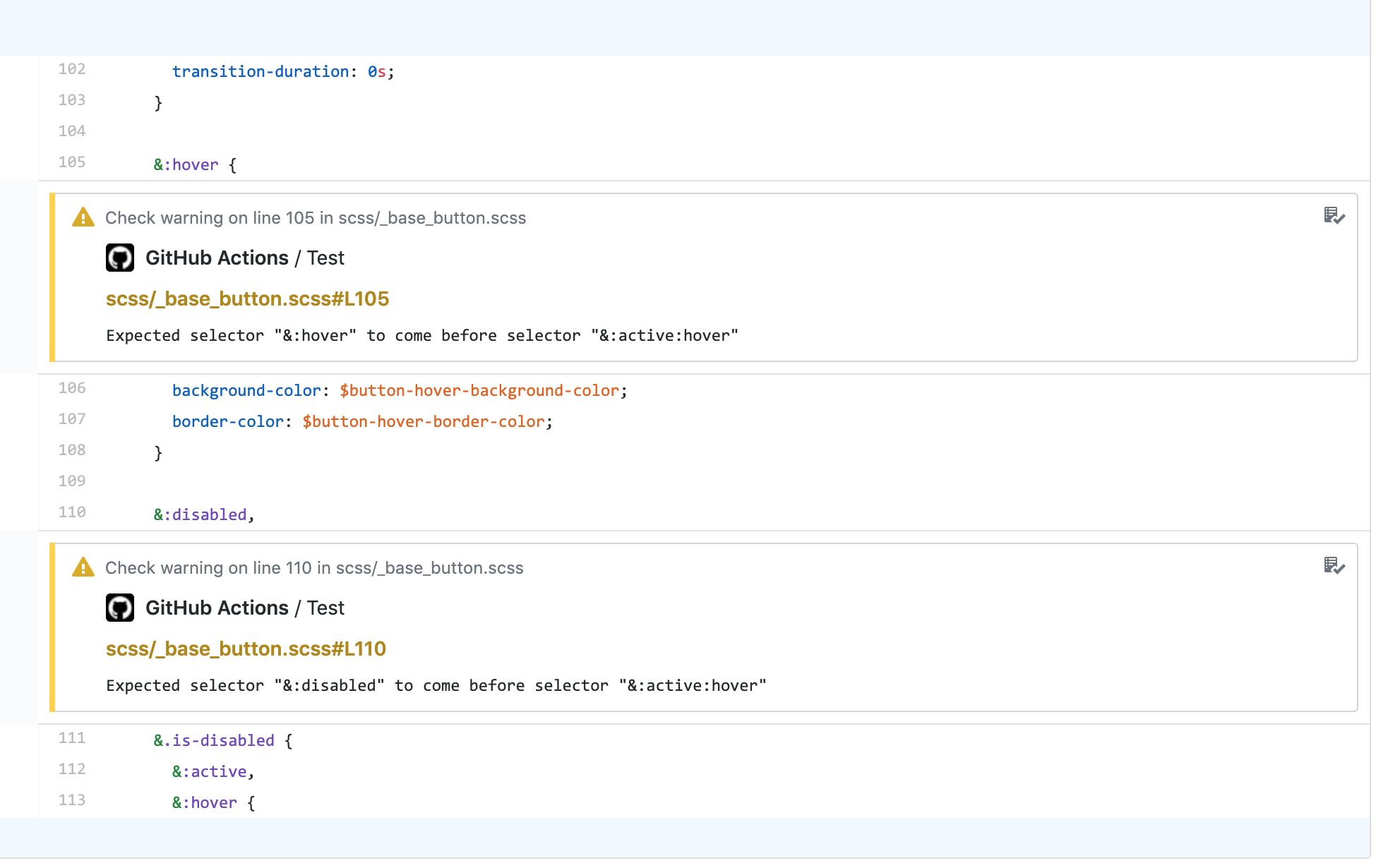Viewport: 1388px width, 868px height.
Task: Click &:hover selector on line 113
Action: [x=205, y=802]
